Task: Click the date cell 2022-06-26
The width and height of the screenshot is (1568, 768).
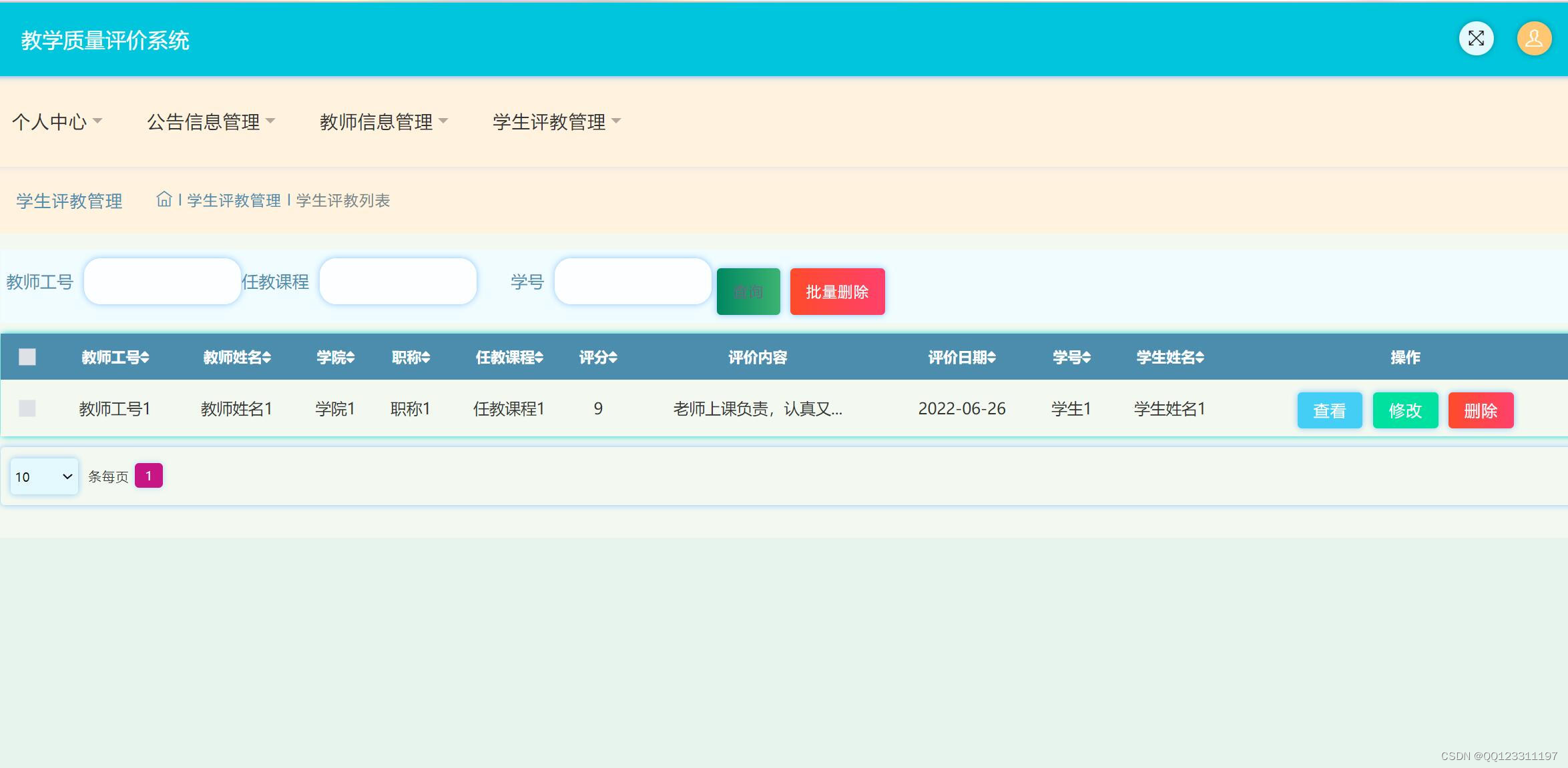Action: [962, 408]
